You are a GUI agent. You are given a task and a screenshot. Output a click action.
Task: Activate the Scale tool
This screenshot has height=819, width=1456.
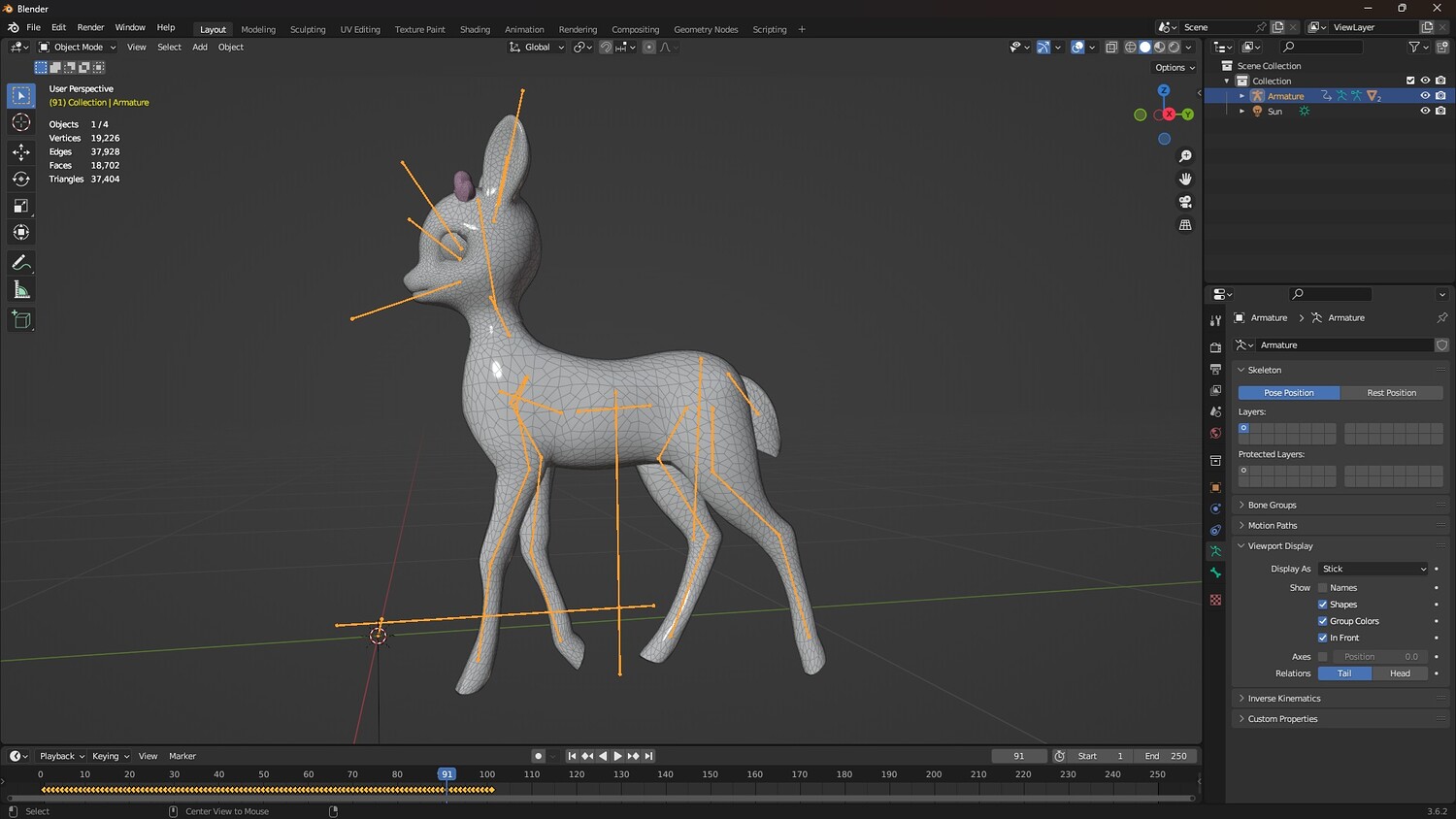[21, 206]
